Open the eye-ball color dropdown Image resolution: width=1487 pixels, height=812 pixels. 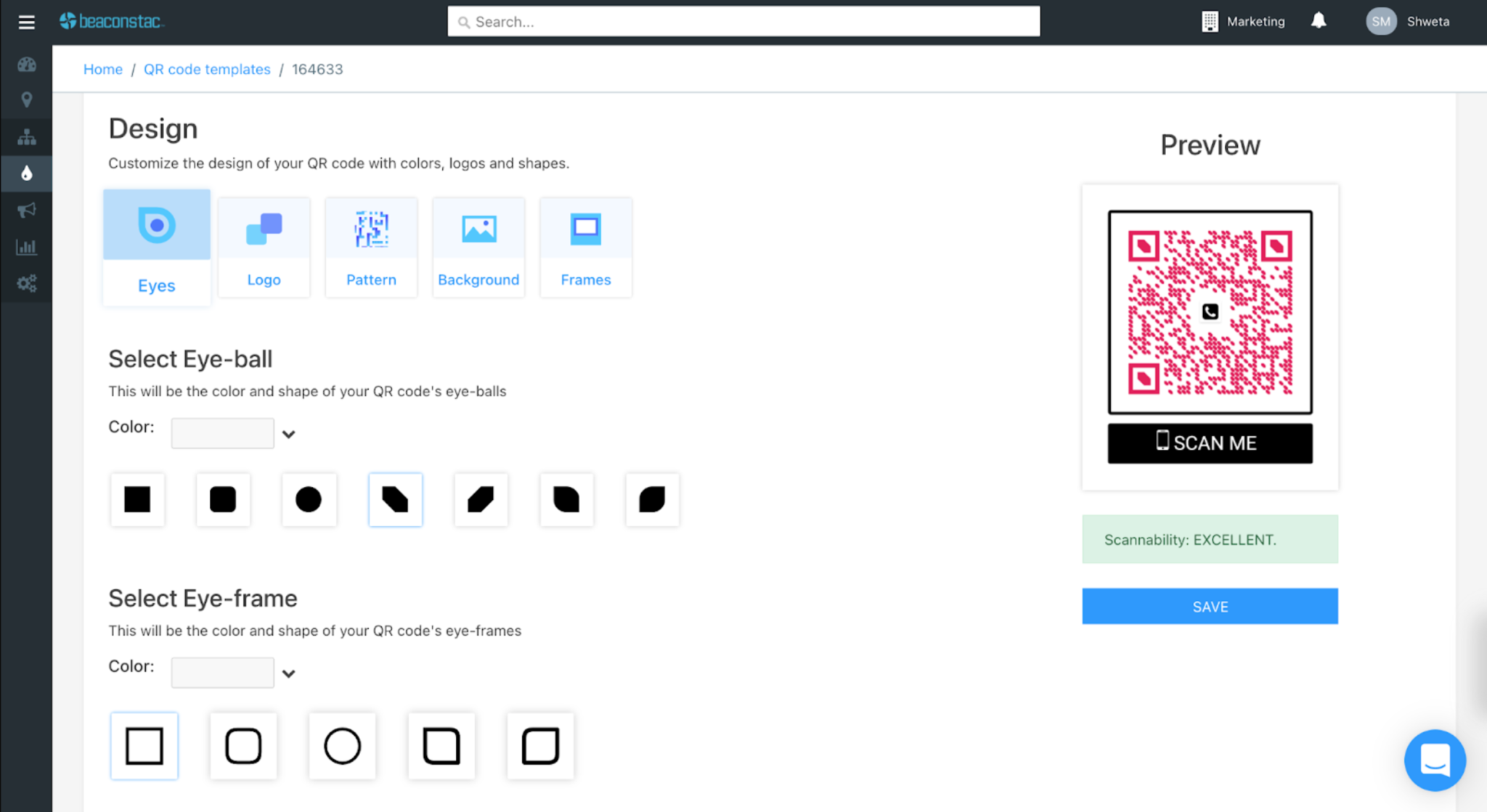pyautogui.click(x=288, y=433)
